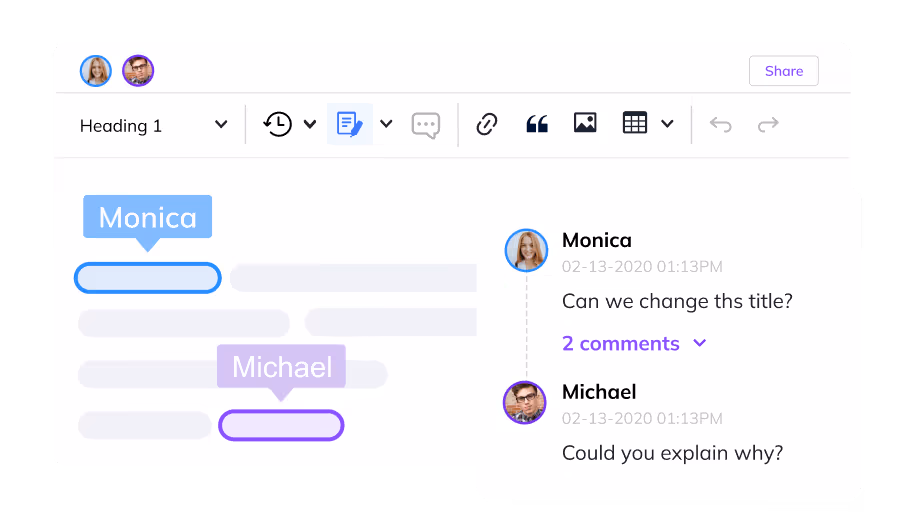Screen dimensions: 904x512
Task: Insert a hyperlink with the link icon
Action: pyautogui.click(x=487, y=124)
